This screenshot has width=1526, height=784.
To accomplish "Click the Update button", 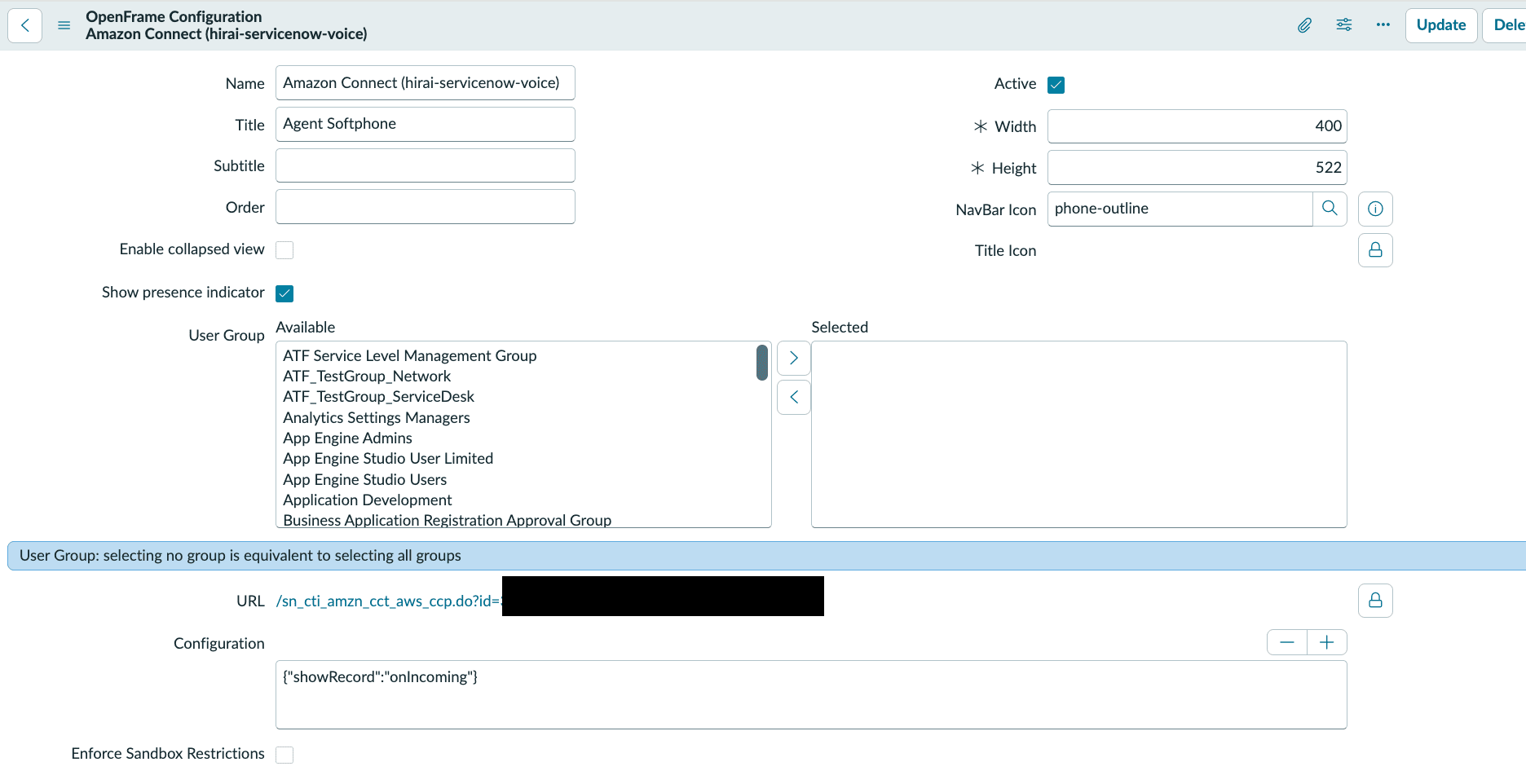I will point(1441,25).
